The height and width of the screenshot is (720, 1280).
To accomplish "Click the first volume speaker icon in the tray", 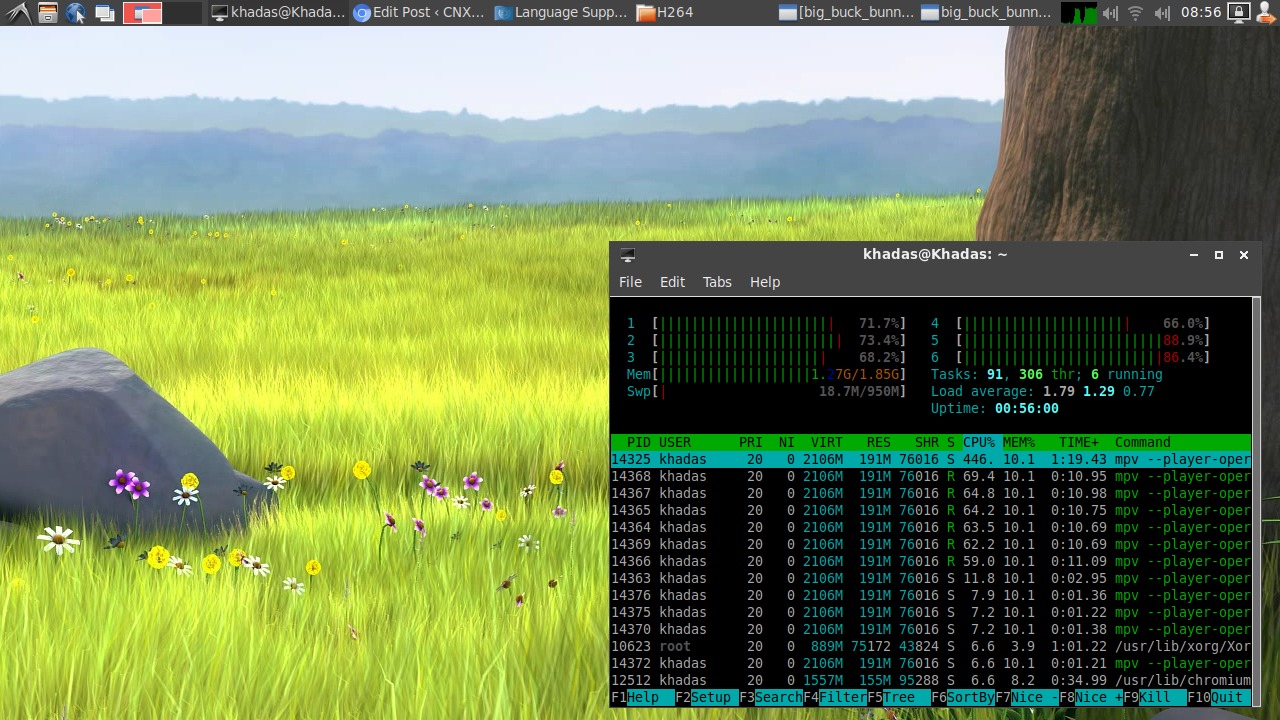I will [1110, 13].
